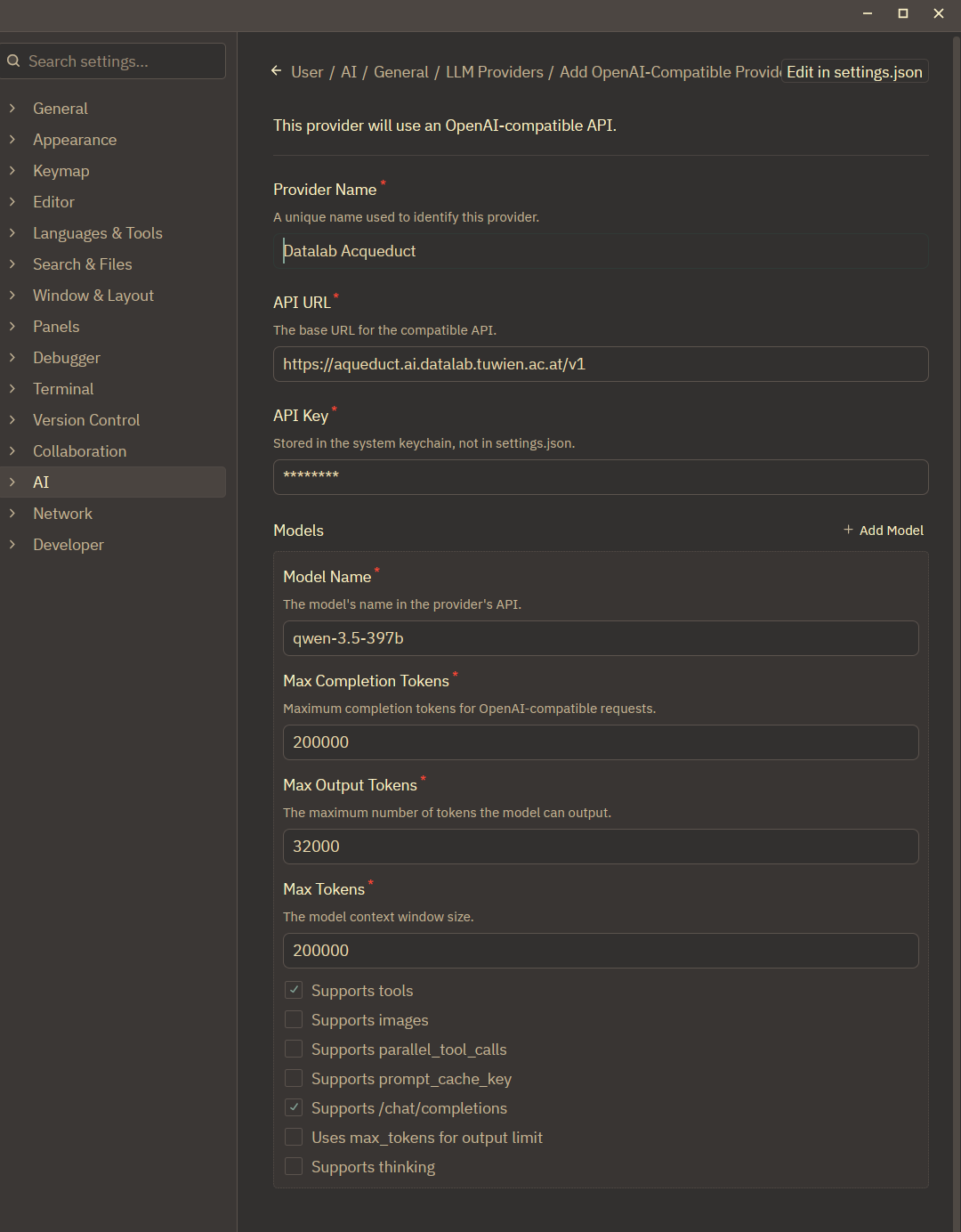The image size is (961, 1232).
Task: Expand the Panels section chevron
Action: [x=12, y=326]
